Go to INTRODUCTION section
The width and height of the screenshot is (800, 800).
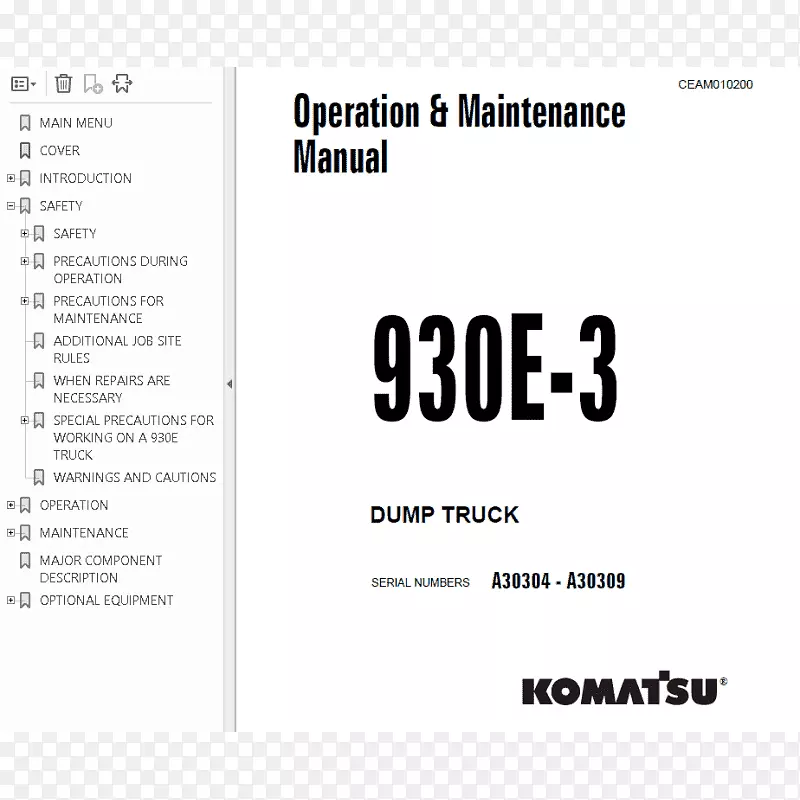(x=85, y=178)
